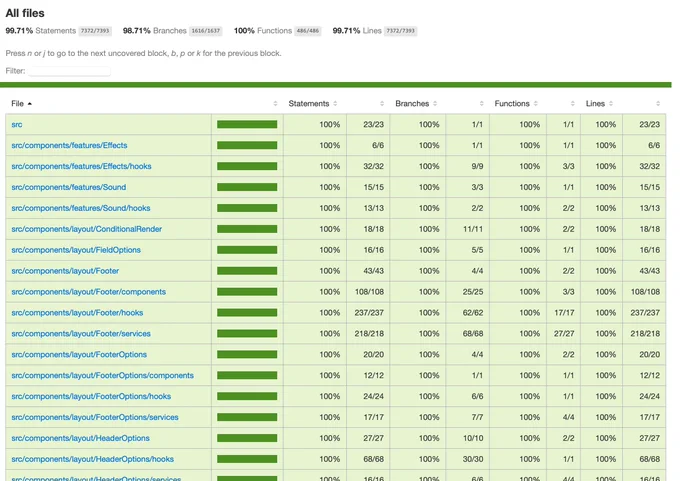Select 25/25 branches in Footer/components row
Viewport: 680px width, 481px height.
point(473,292)
